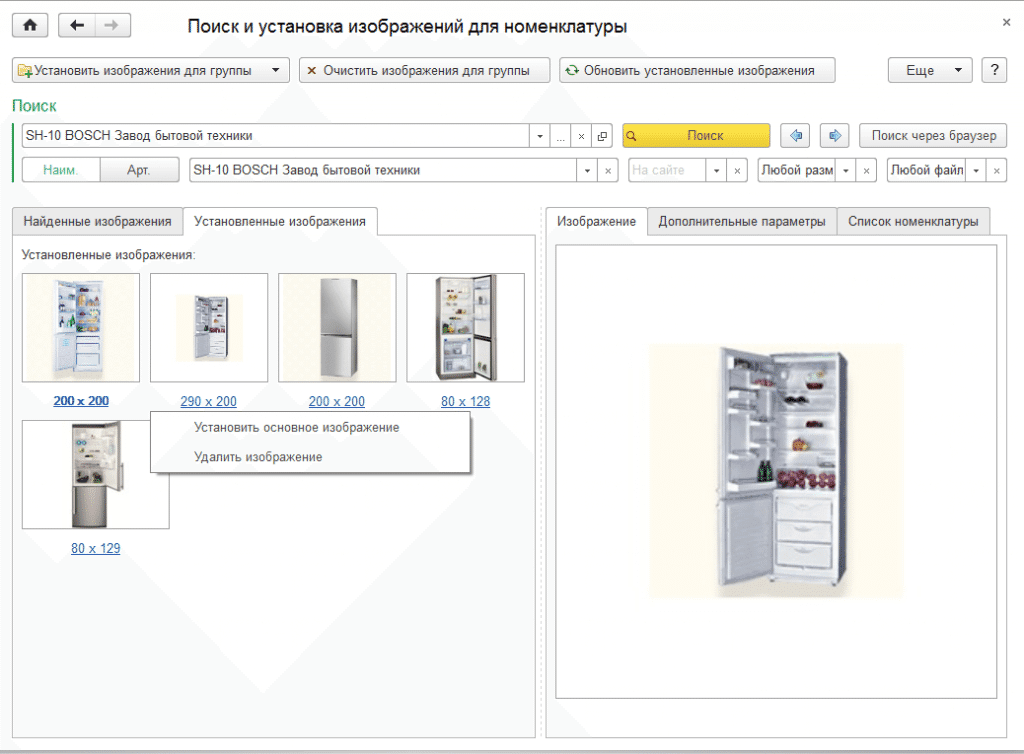Open the Любой размер dropdown list
Screen dimensions: 1024x754
click(x=846, y=170)
